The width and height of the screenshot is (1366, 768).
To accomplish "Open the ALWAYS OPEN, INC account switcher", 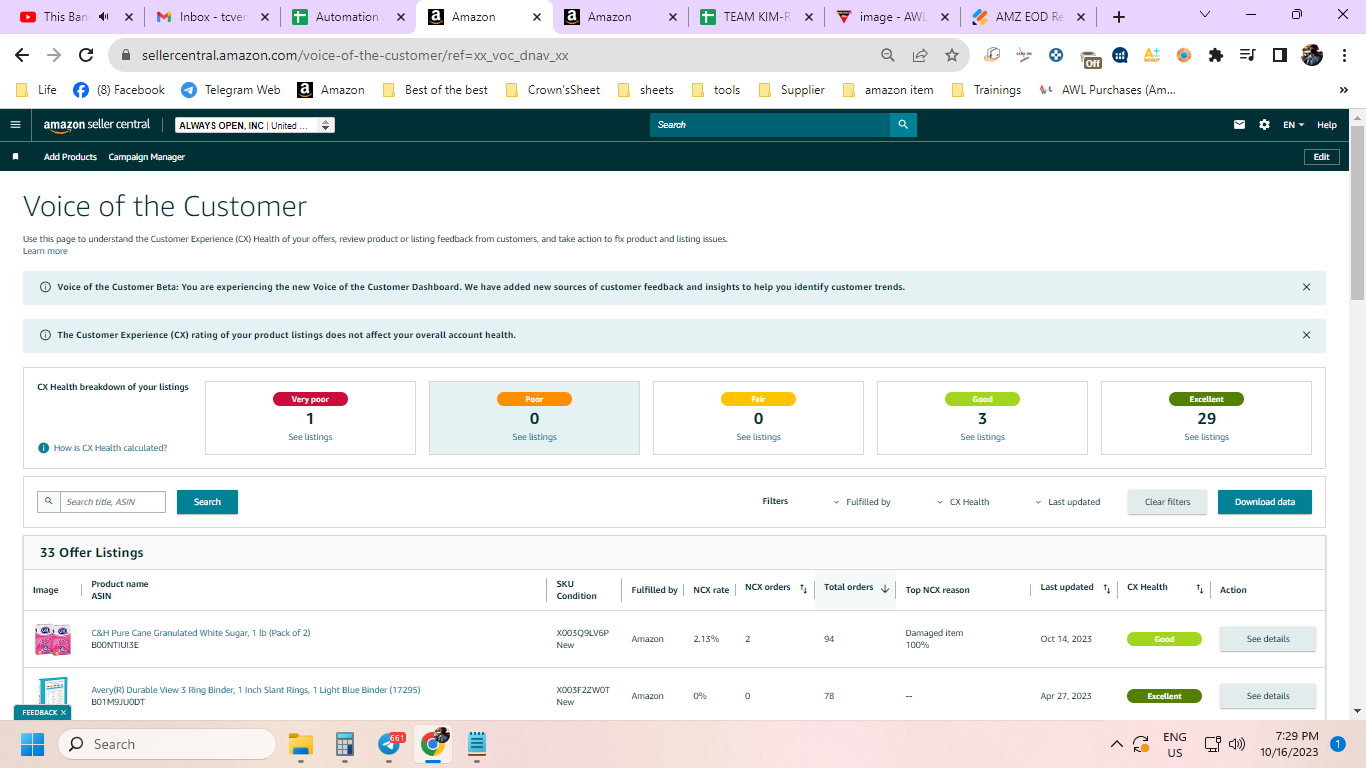I will click(255, 125).
